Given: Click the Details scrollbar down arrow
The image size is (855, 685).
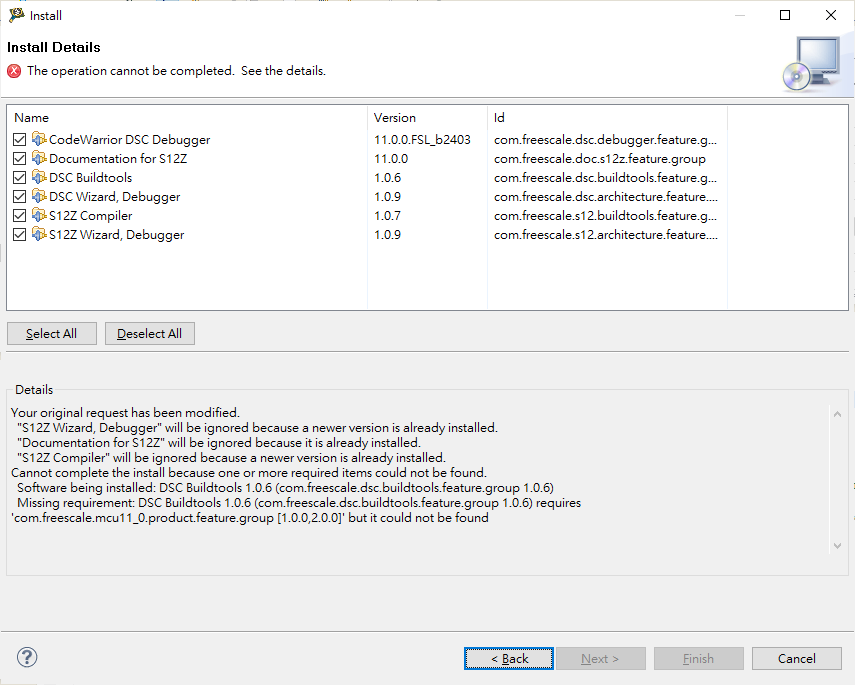Looking at the screenshot, I should (838, 546).
